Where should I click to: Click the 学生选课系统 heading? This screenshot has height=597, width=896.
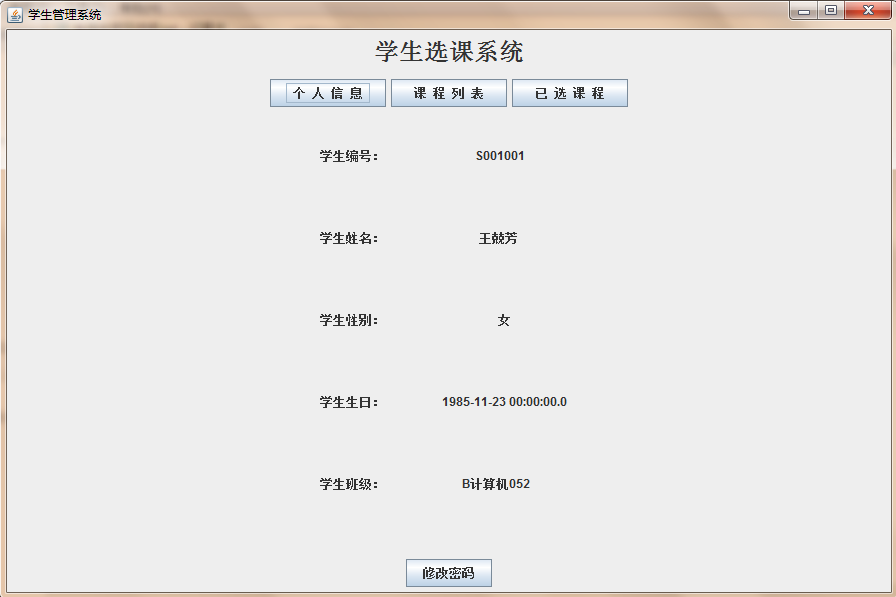(449, 51)
